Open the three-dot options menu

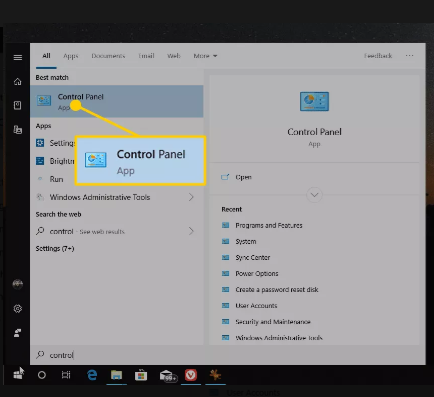(x=409, y=56)
